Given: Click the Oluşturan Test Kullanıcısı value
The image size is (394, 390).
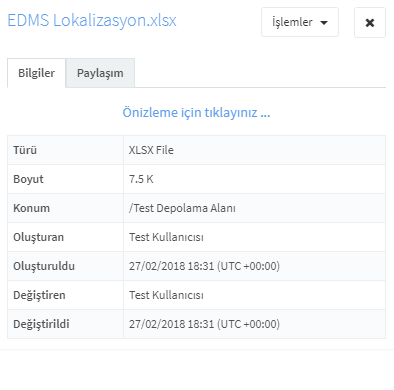Looking at the screenshot, I should (166, 237).
